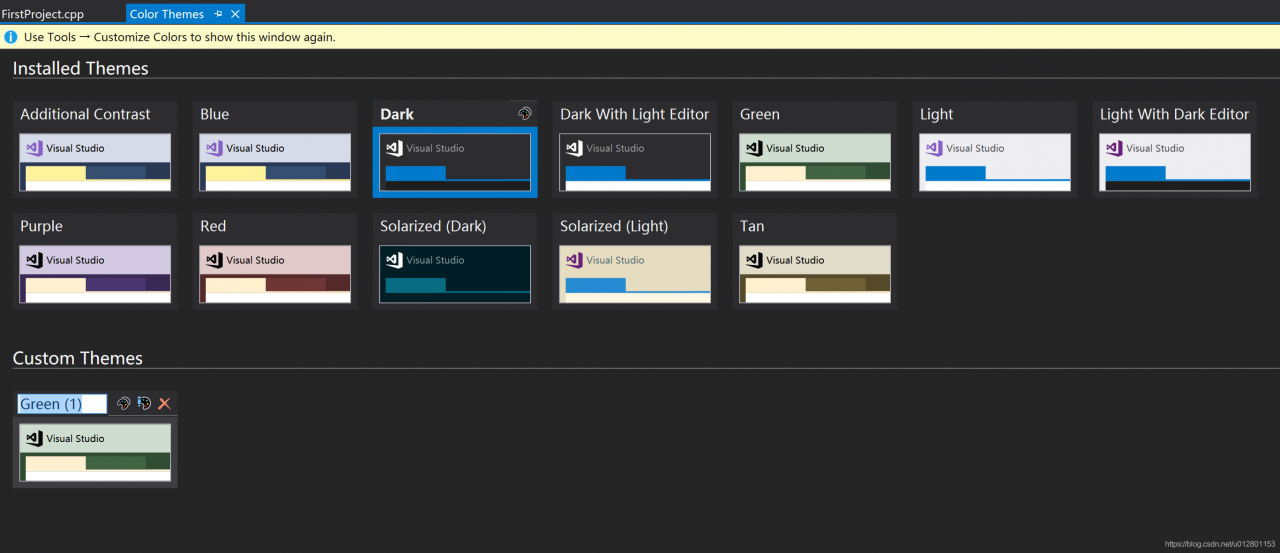This screenshot has width=1280, height=553.
Task: Select the Green (1) custom theme preview
Action: 95,452
